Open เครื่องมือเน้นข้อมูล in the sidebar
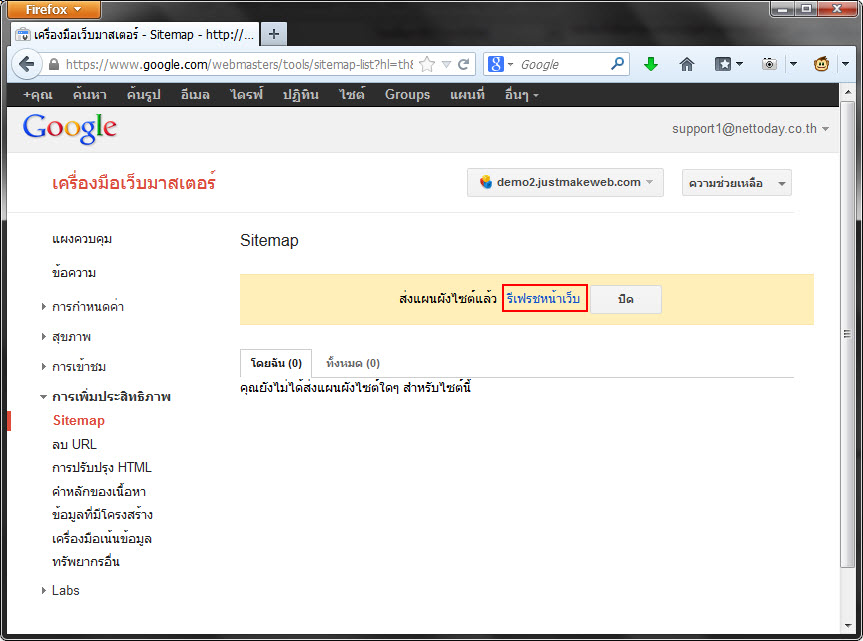 click(102, 539)
